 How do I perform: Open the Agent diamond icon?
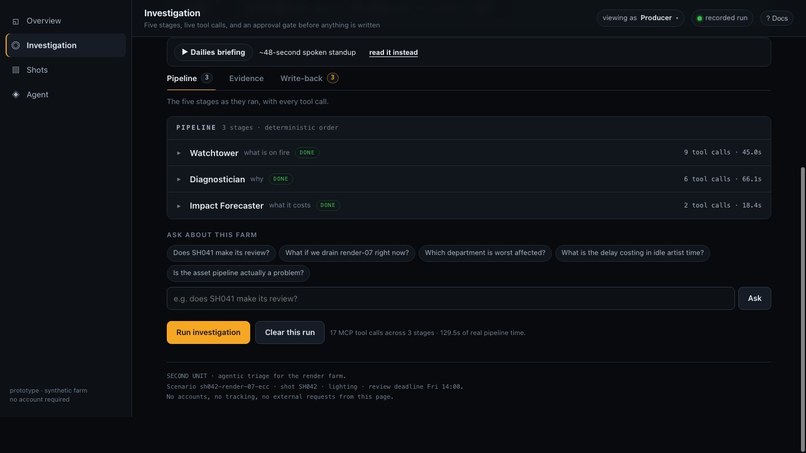pos(16,95)
